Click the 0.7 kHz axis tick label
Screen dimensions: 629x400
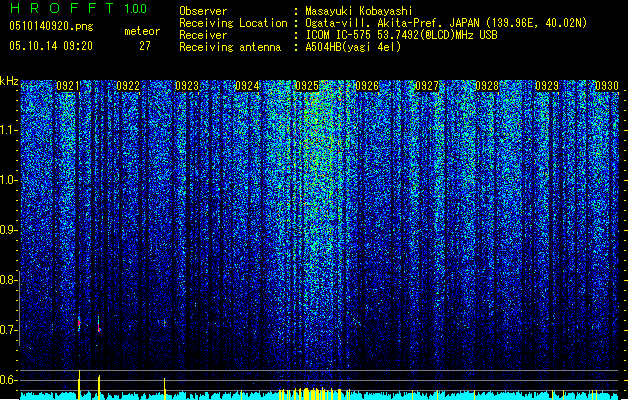pos(9,330)
